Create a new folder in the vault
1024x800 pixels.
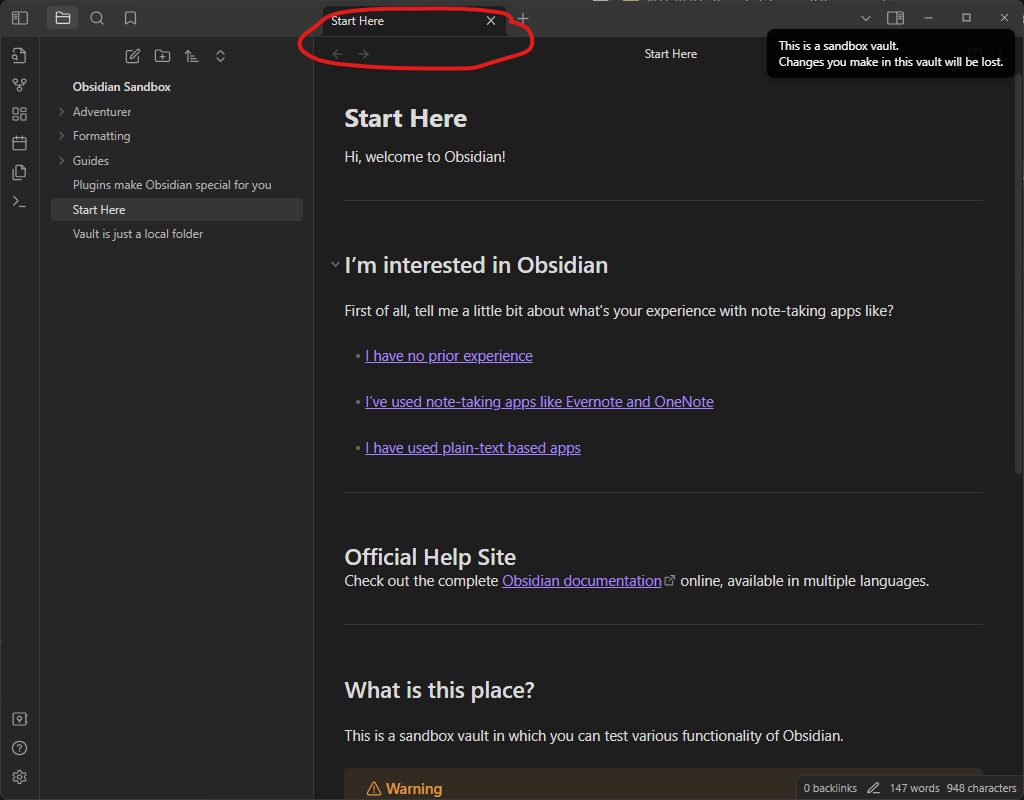(162, 56)
